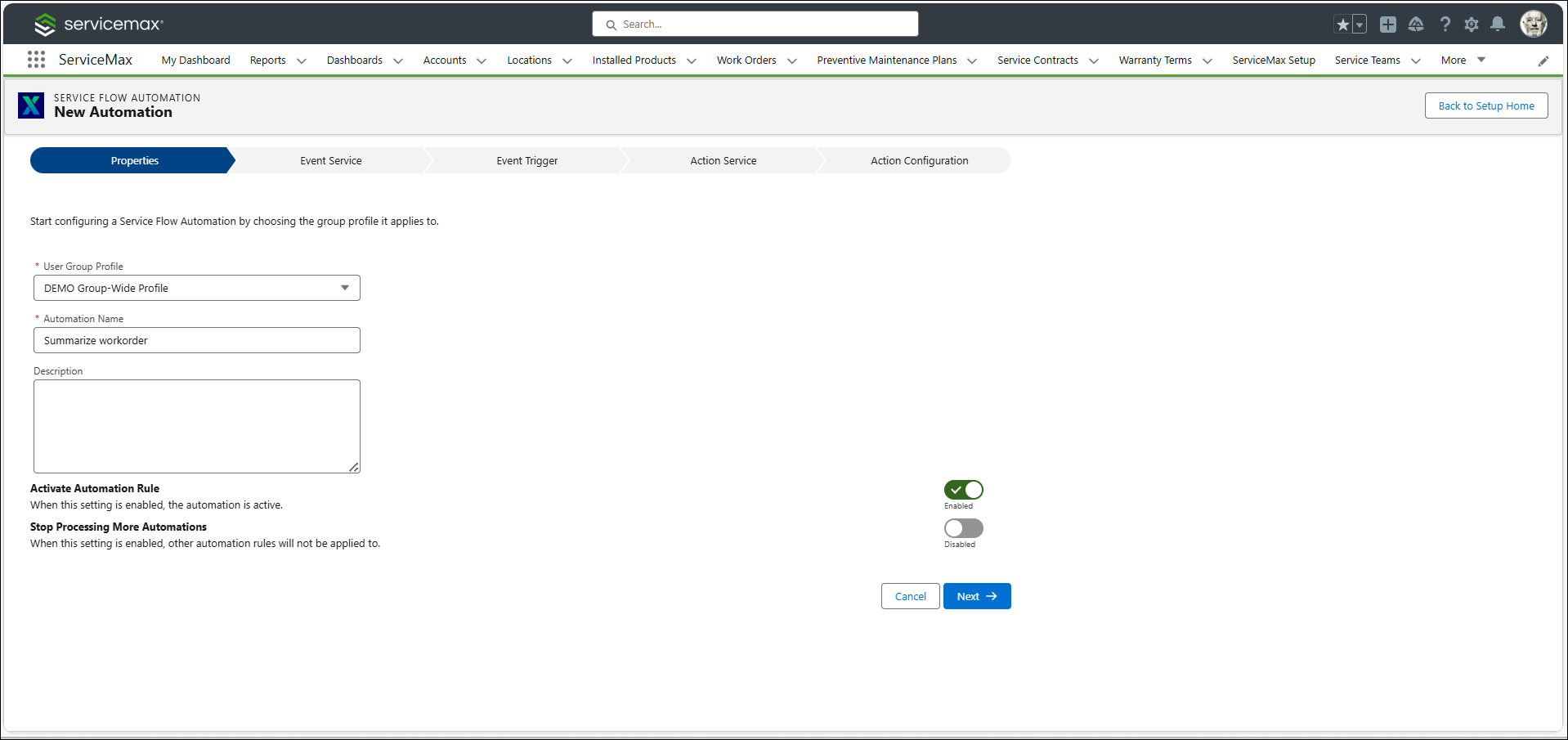Toggle Stop Processing More Automations switch
Screen dimensions: 1568x740
(964, 528)
